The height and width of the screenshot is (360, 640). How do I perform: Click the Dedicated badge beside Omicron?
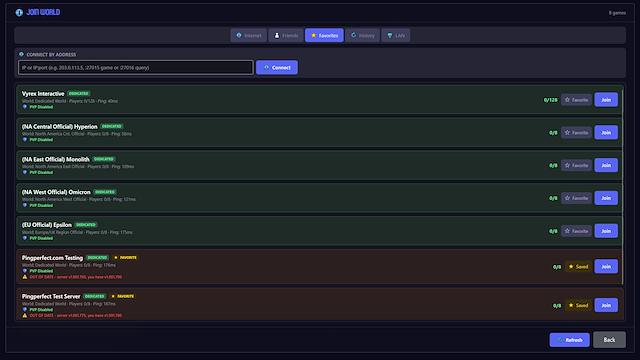click(105, 192)
